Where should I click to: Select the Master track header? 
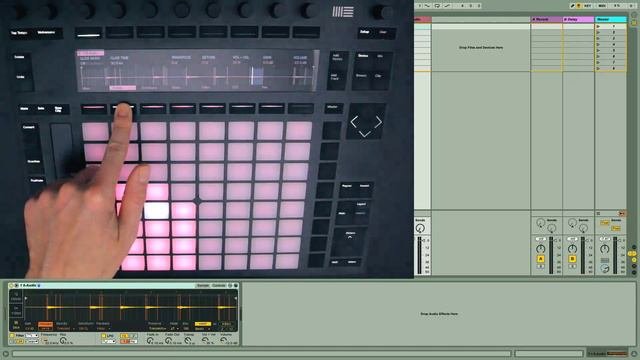point(611,19)
